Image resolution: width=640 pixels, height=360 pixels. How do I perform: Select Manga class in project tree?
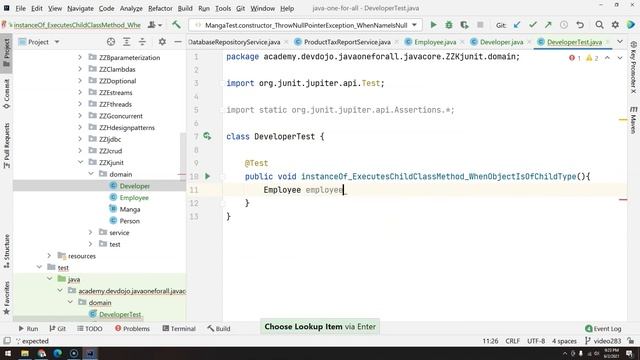pyautogui.click(x=130, y=209)
